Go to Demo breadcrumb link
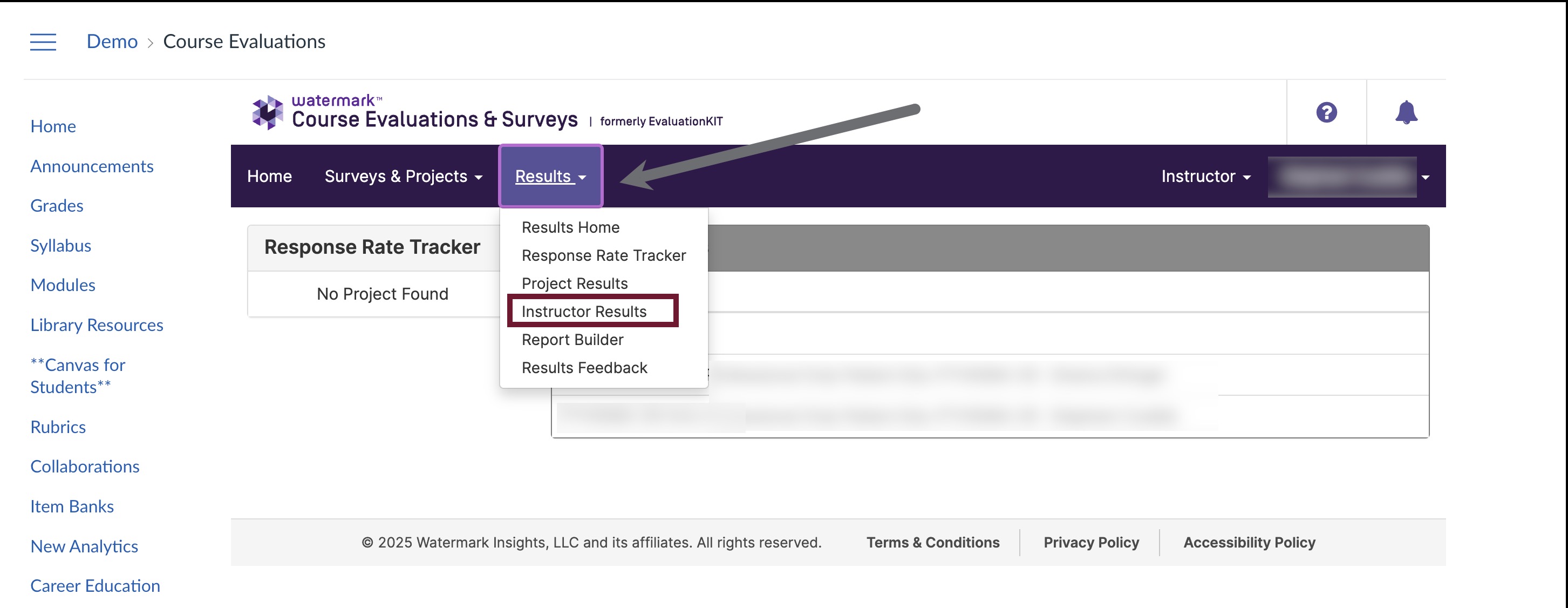Screen dimensions: 1568x608 pyautogui.click(x=112, y=42)
